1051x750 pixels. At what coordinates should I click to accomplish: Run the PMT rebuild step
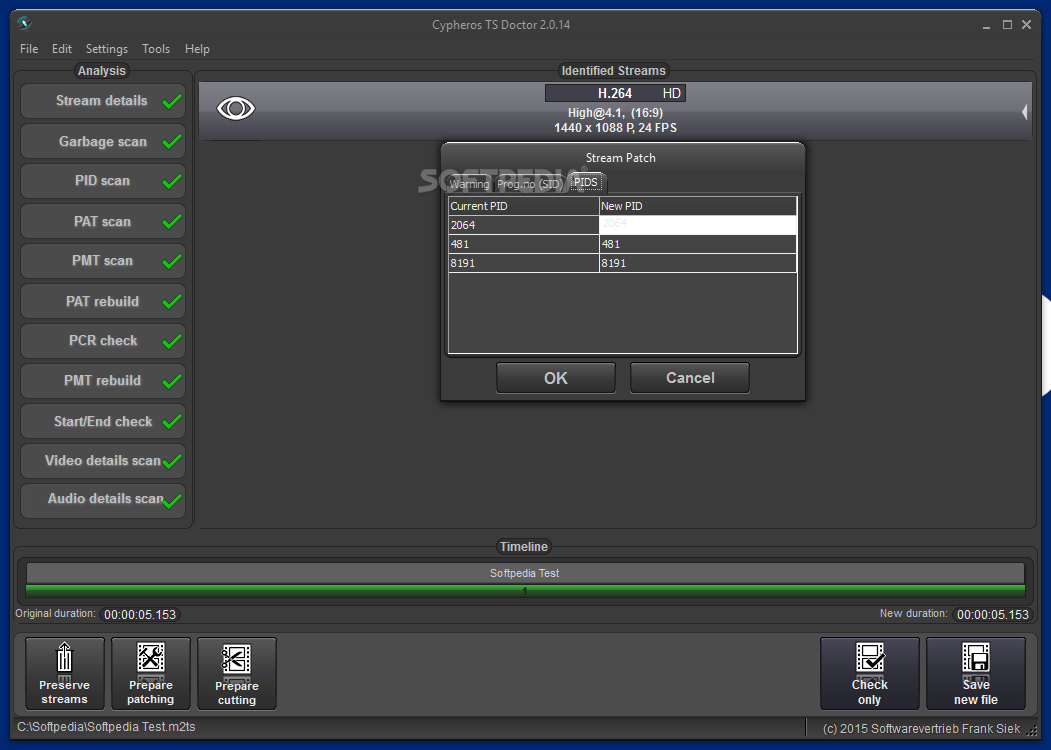point(103,381)
